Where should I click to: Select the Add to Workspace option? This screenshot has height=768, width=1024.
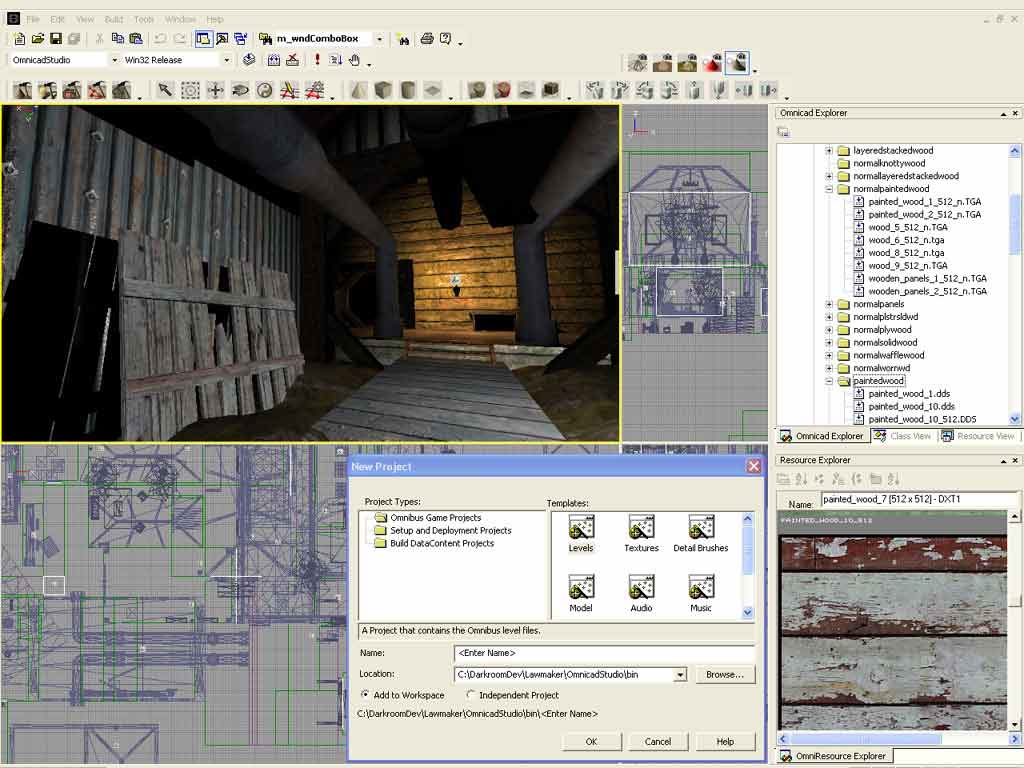pyautogui.click(x=365, y=695)
